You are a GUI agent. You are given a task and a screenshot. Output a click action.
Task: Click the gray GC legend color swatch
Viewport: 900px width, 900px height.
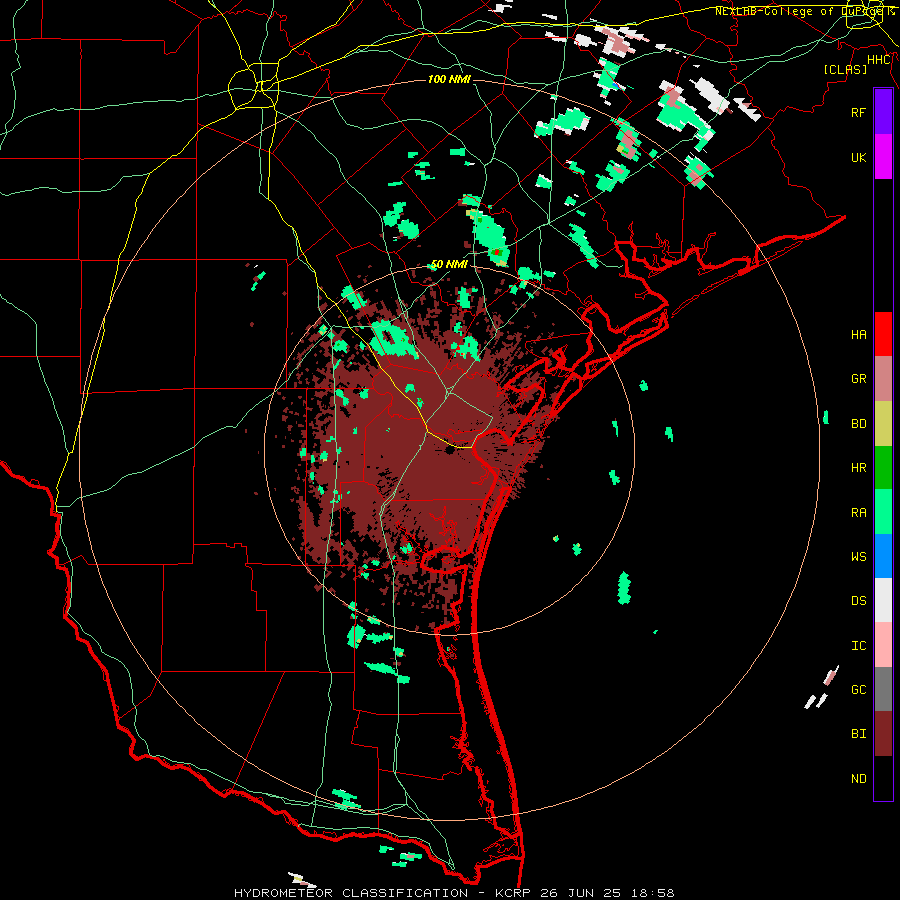(x=883, y=689)
